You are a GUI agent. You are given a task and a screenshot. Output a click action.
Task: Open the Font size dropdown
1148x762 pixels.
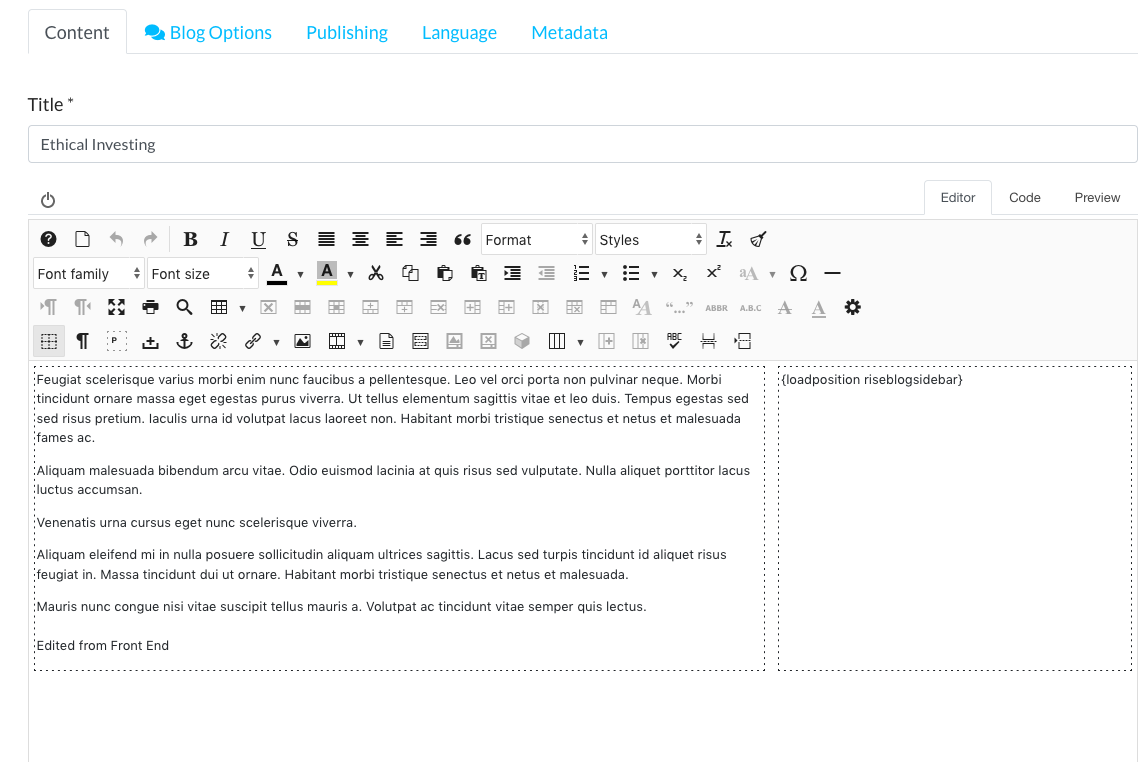(x=203, y=273)
